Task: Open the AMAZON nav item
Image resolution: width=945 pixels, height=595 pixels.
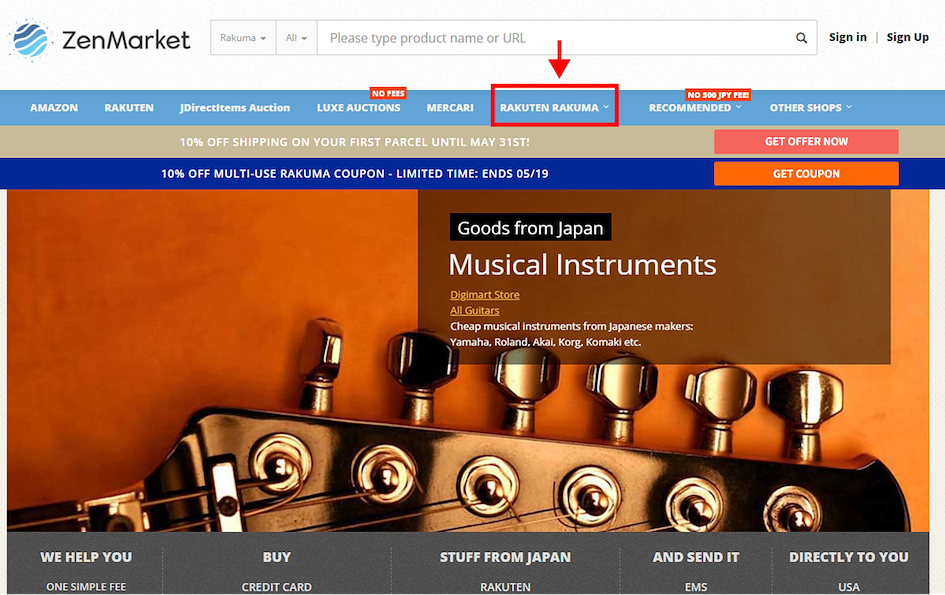Action: (54, 108)
